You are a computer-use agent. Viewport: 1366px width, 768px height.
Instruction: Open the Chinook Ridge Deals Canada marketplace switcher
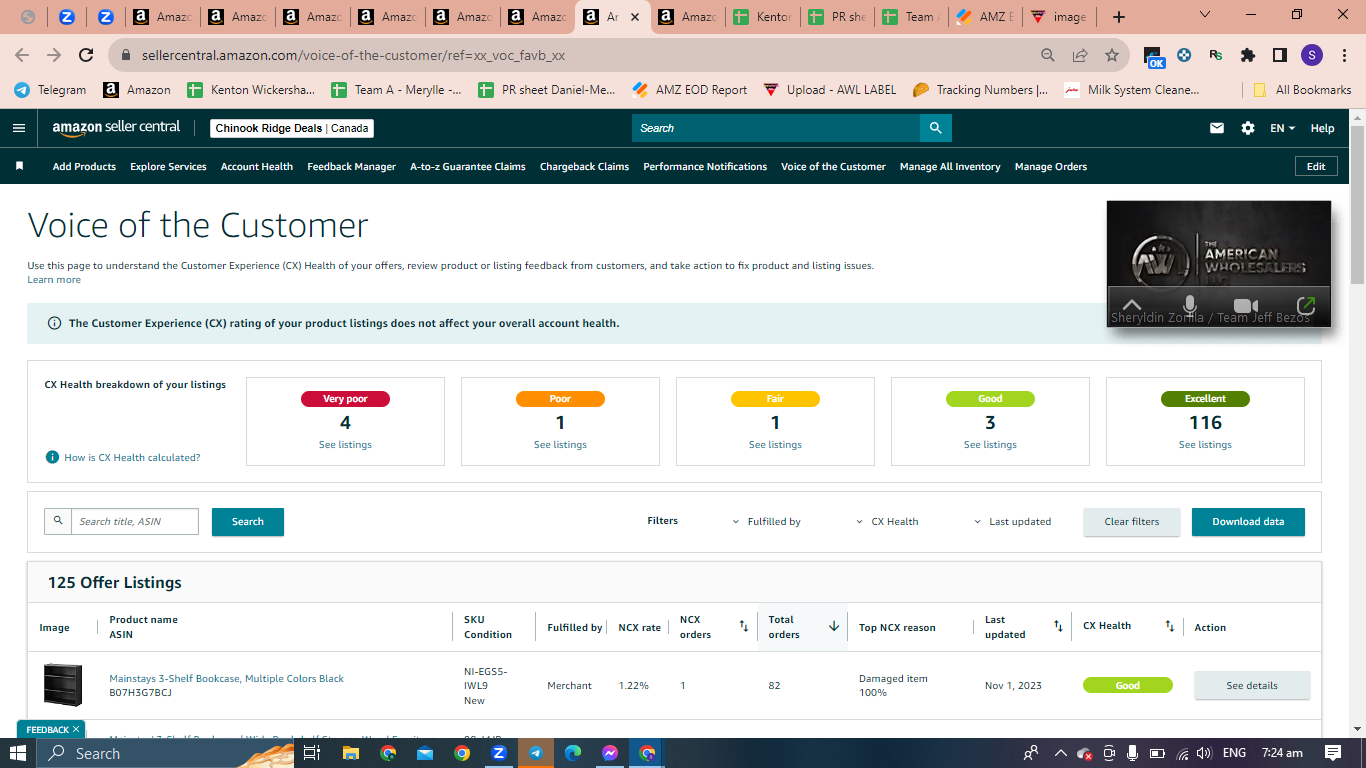(292, 128)
